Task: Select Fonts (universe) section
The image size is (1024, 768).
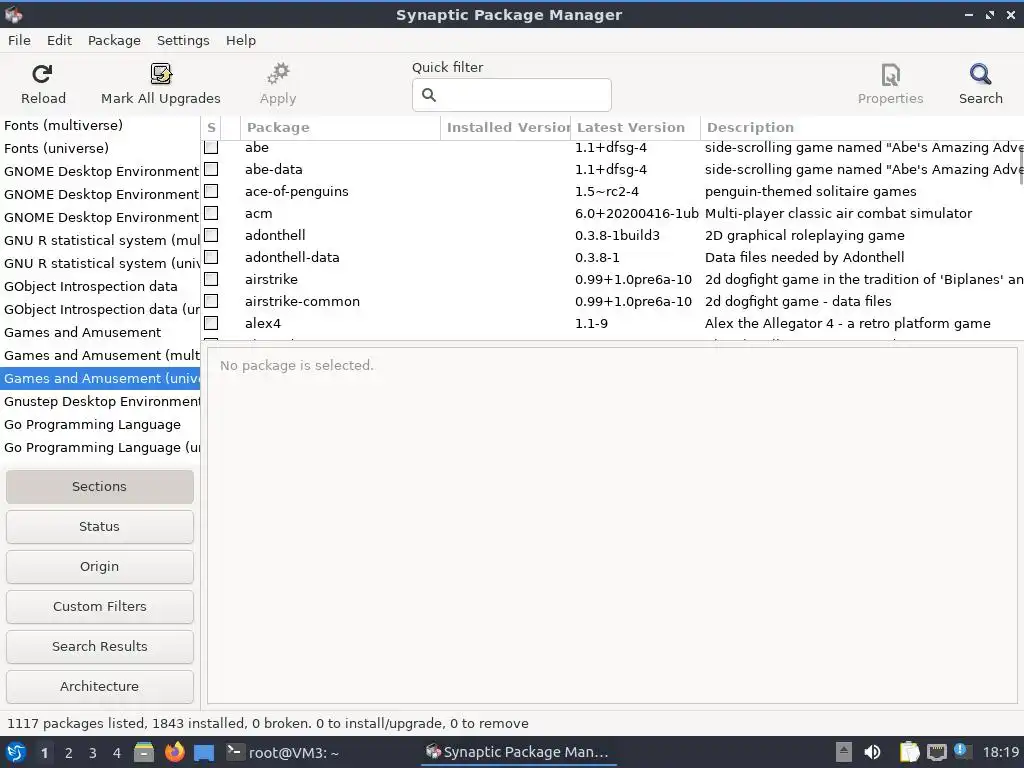Action: (56, 148)
